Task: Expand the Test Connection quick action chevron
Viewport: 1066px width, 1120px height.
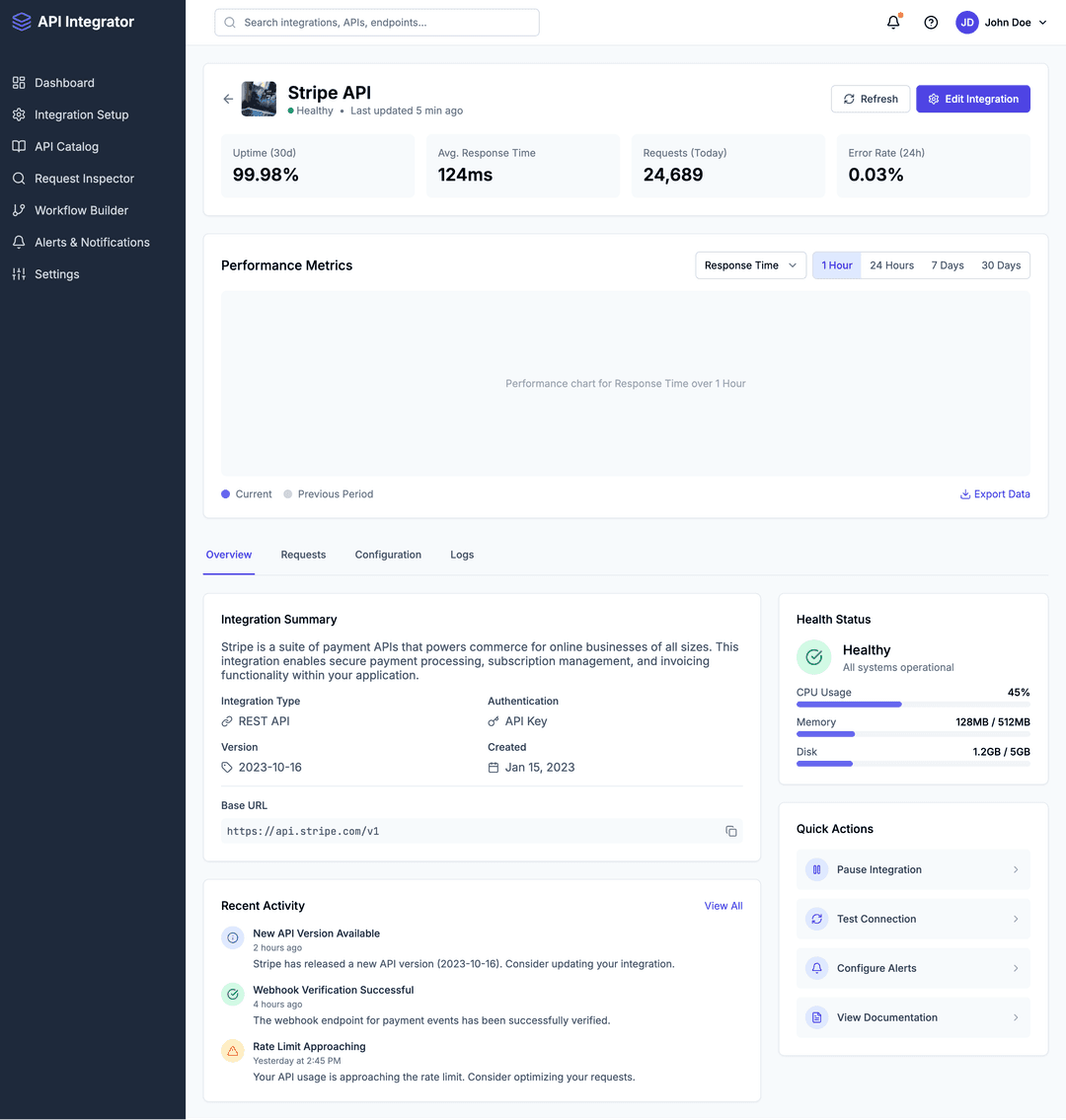Action: click(x=1015, y=919)
